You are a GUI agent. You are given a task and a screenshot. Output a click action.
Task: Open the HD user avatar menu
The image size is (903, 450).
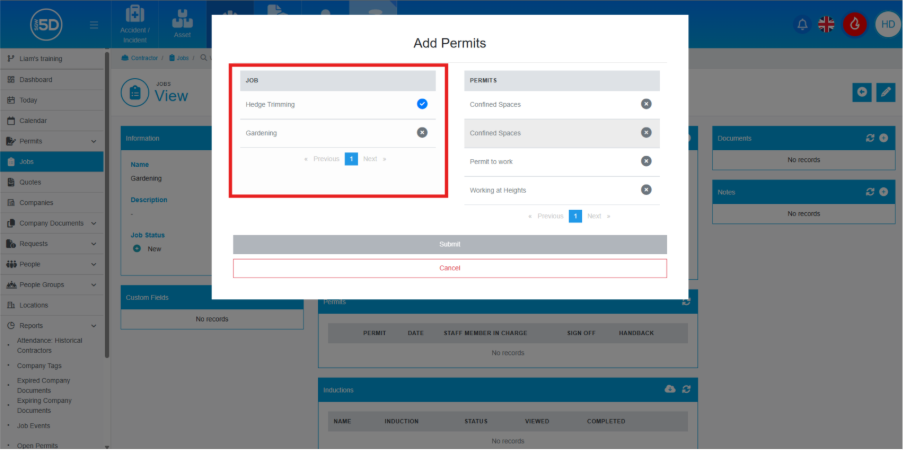pyautogui.click(x=886, y=24)
